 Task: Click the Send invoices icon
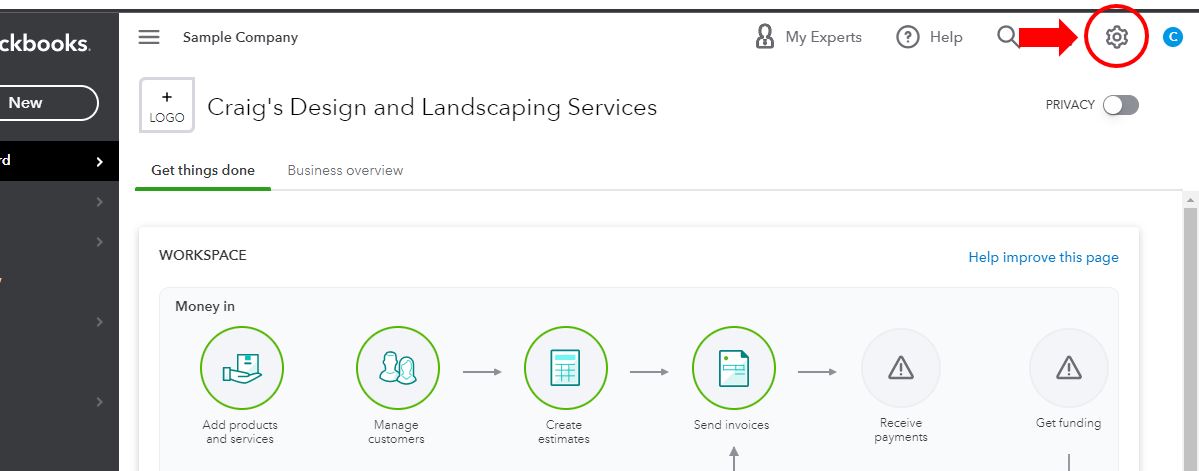click(x=733, y=368)
